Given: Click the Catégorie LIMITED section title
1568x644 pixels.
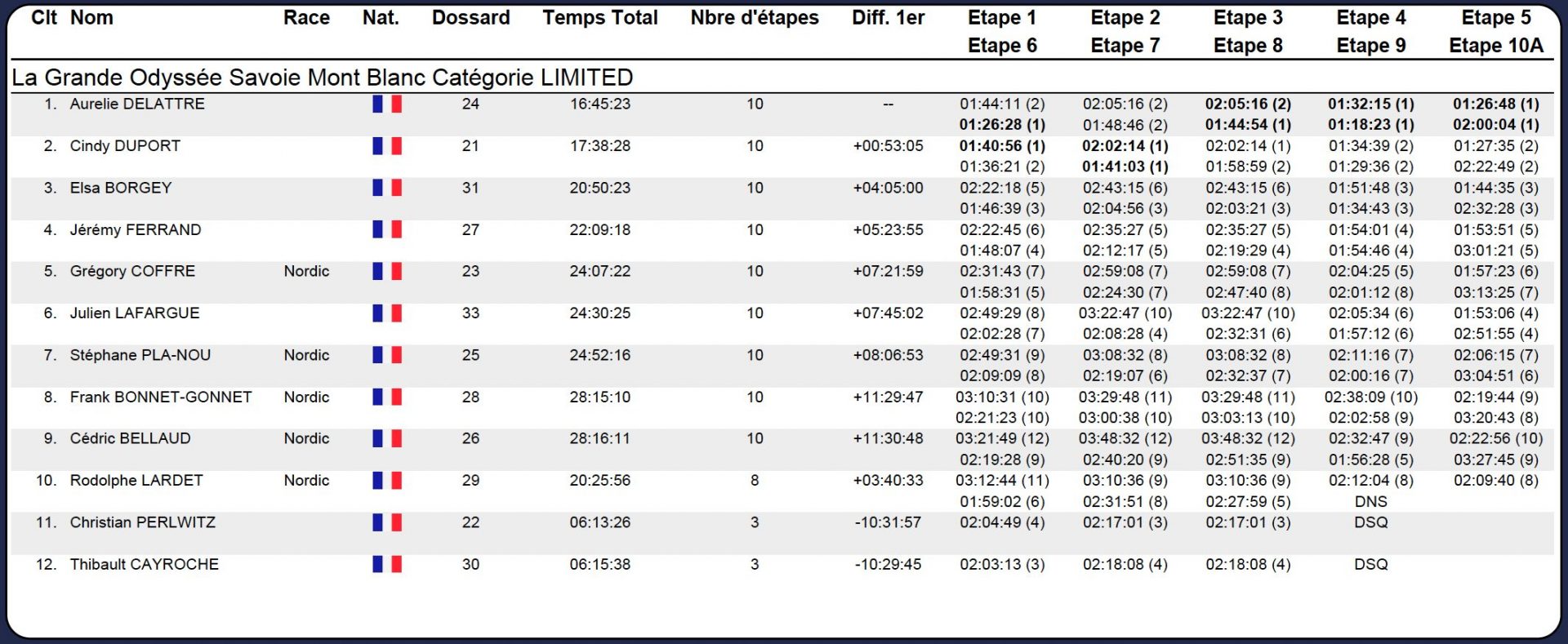Looking at the screenshot, I should point(323,78).
